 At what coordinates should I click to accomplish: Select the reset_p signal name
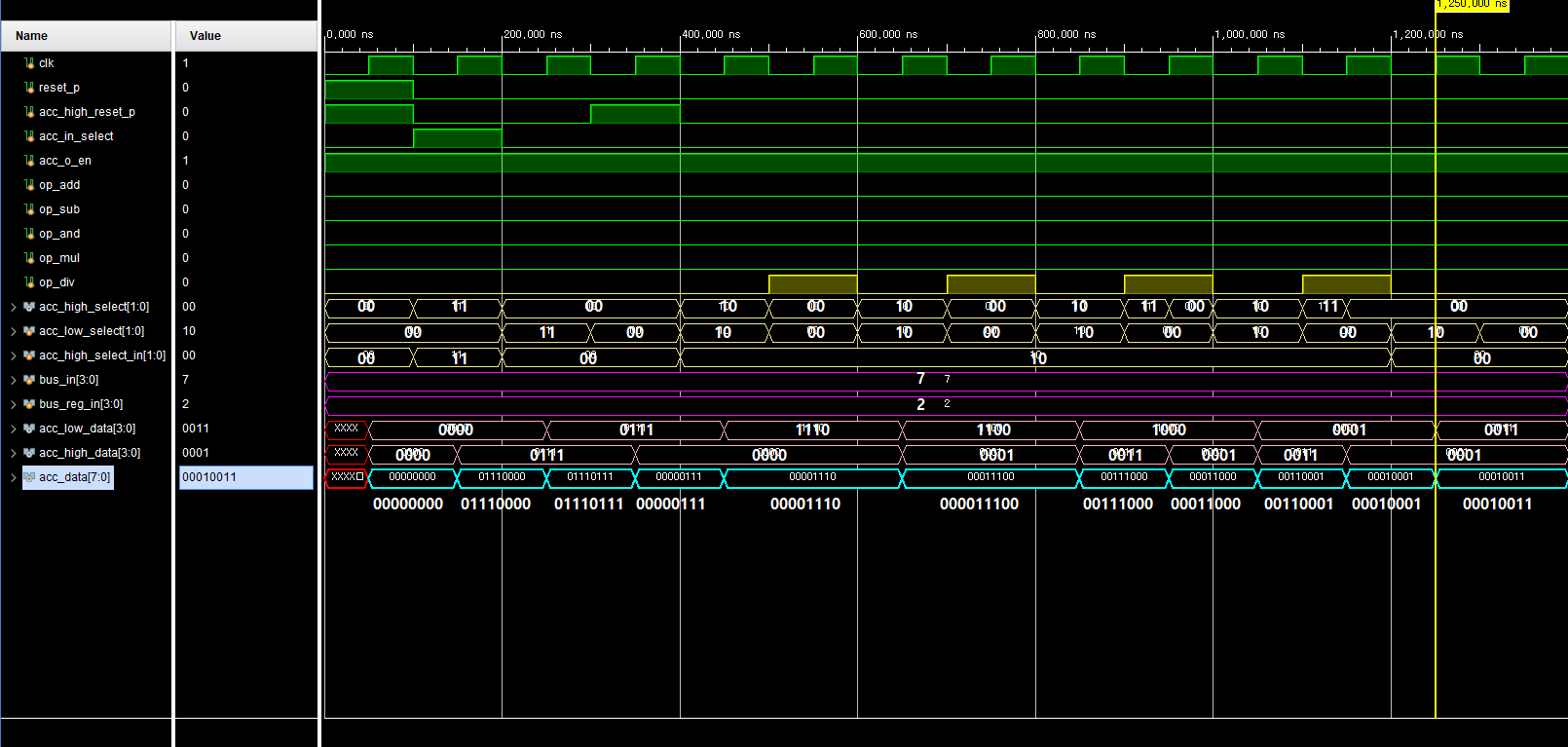point(59,88)
